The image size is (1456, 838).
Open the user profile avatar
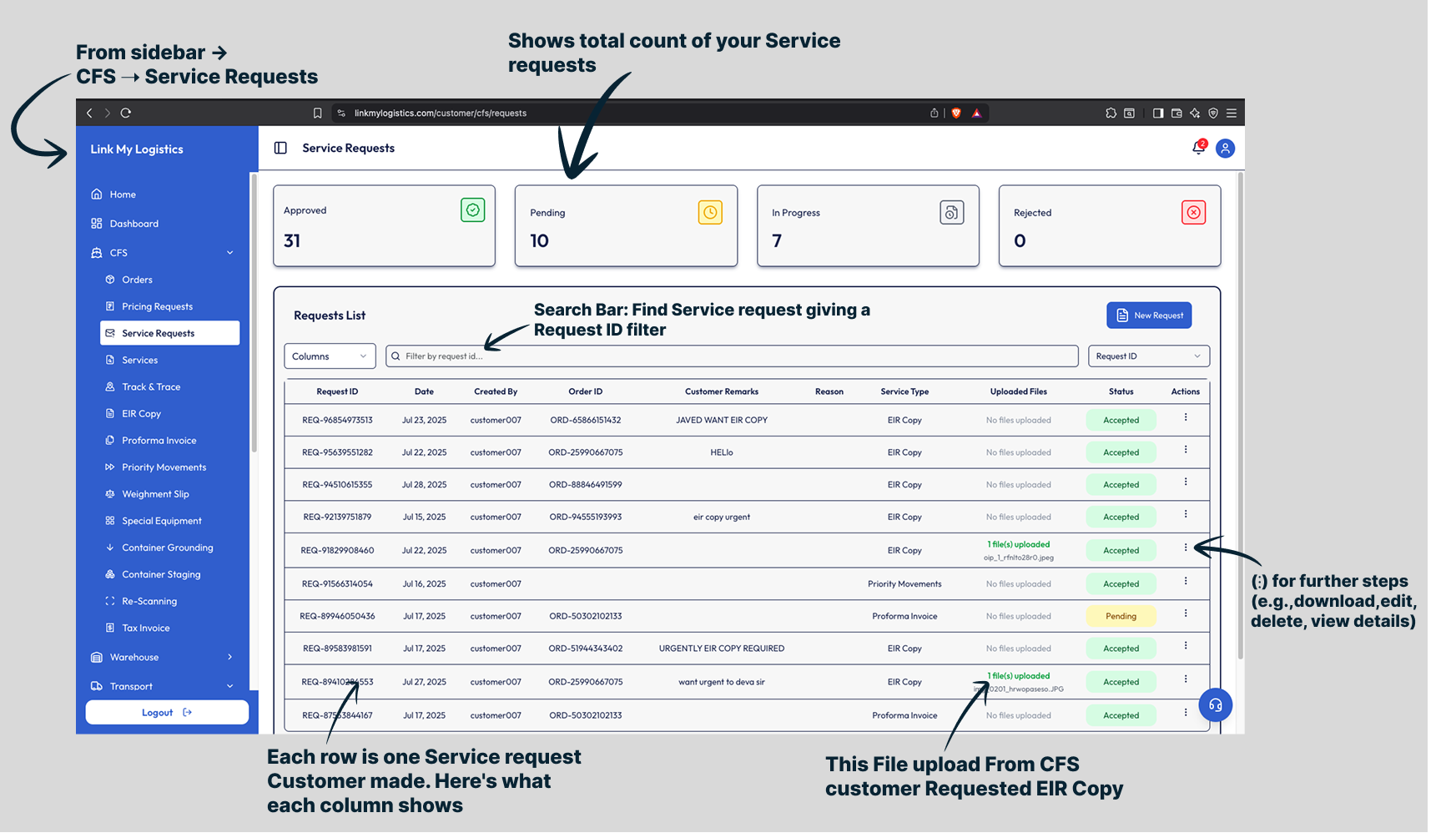pyautogui.click(x=1225, y=149)
